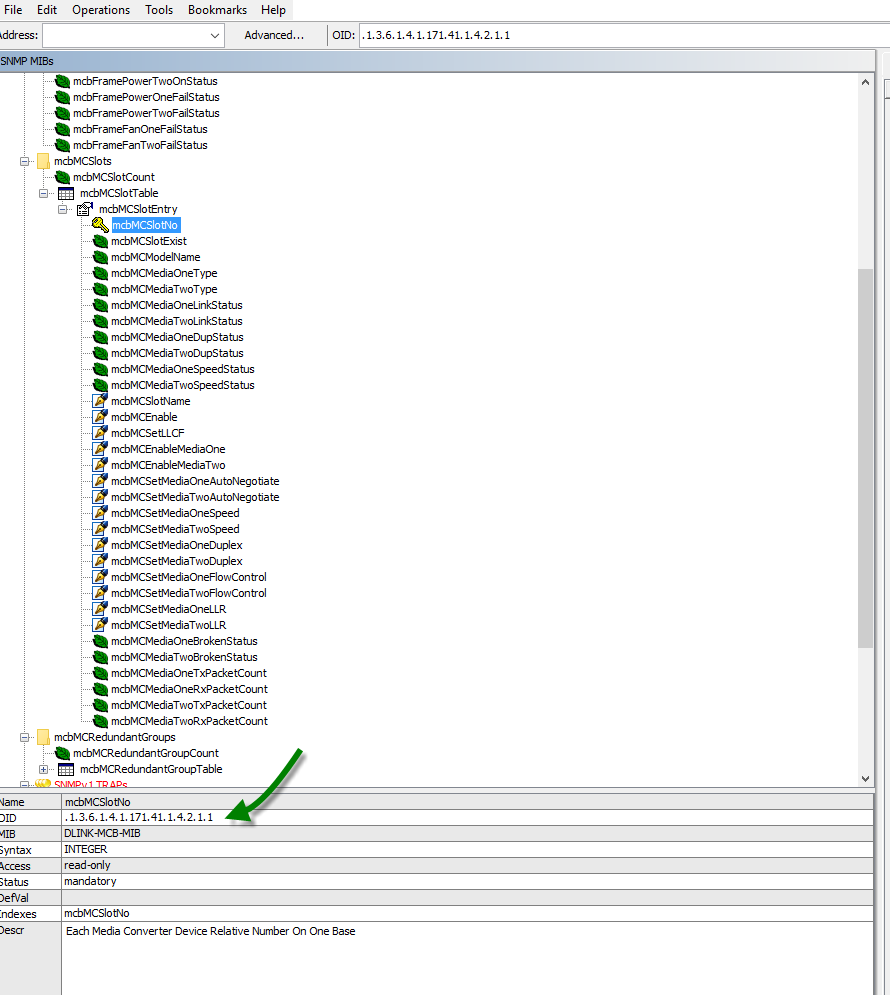
Task: Select mcbFramePowerOneFailStatus in the tree
Action: pyautogui.click(x=146, y=97)
